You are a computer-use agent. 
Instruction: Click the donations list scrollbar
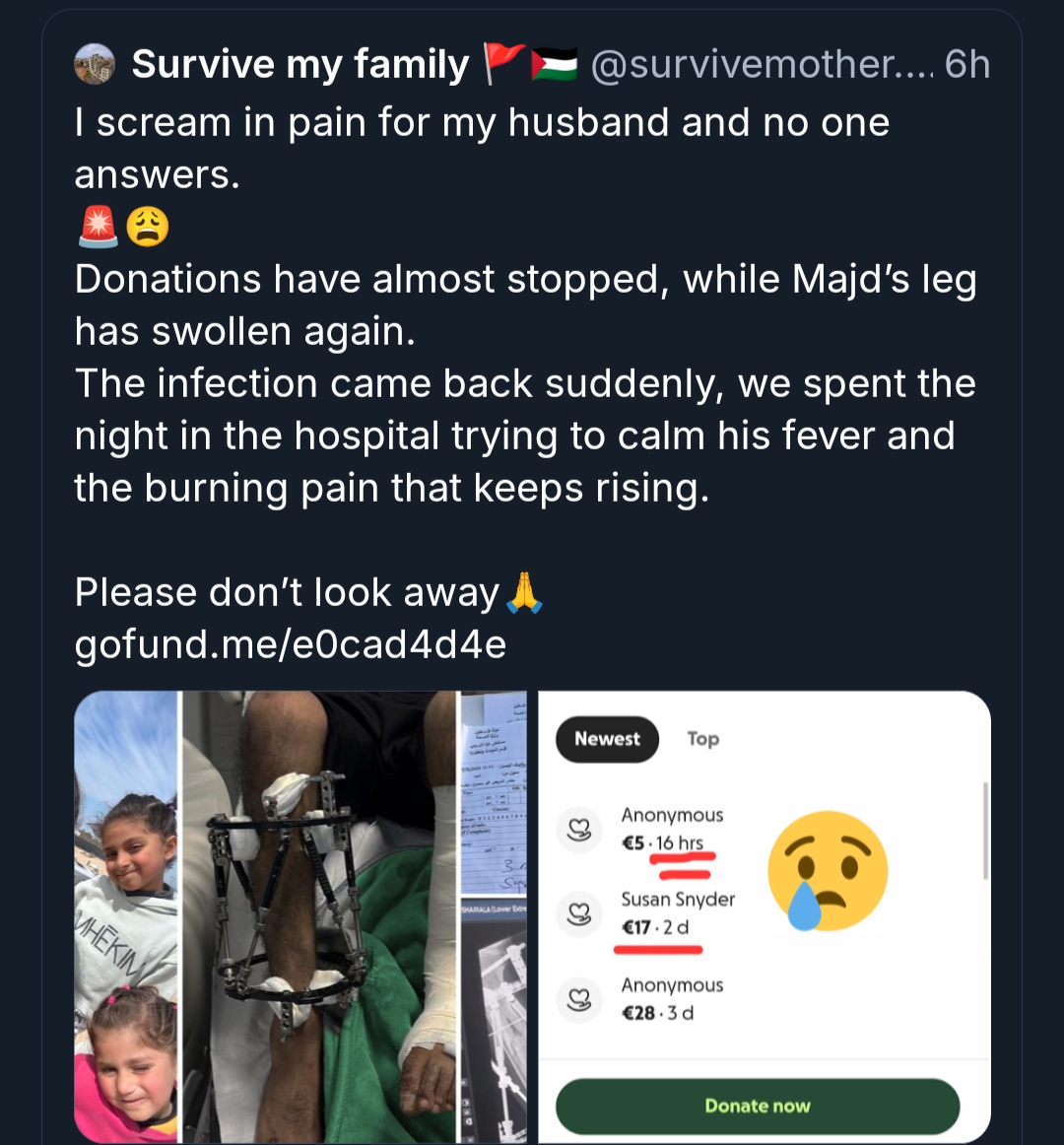point(984,832)
